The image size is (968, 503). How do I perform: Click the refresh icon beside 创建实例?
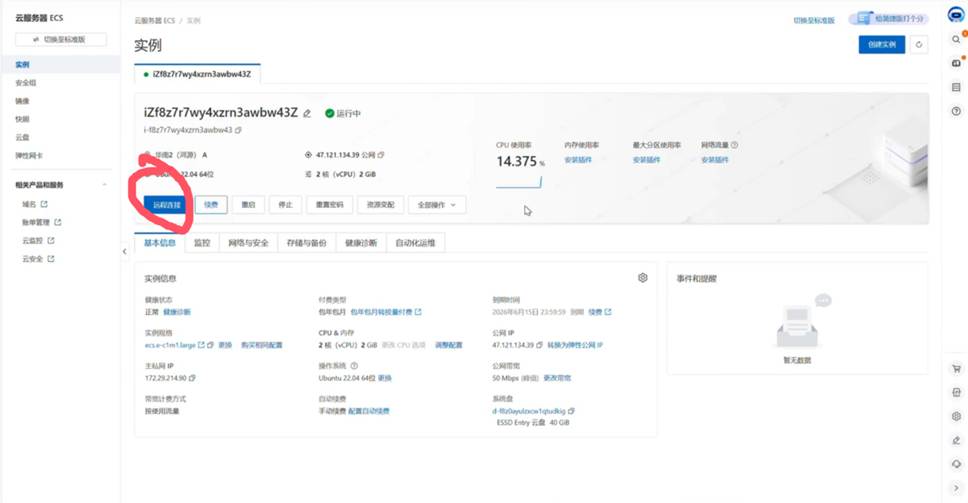[x=919, y=44]
